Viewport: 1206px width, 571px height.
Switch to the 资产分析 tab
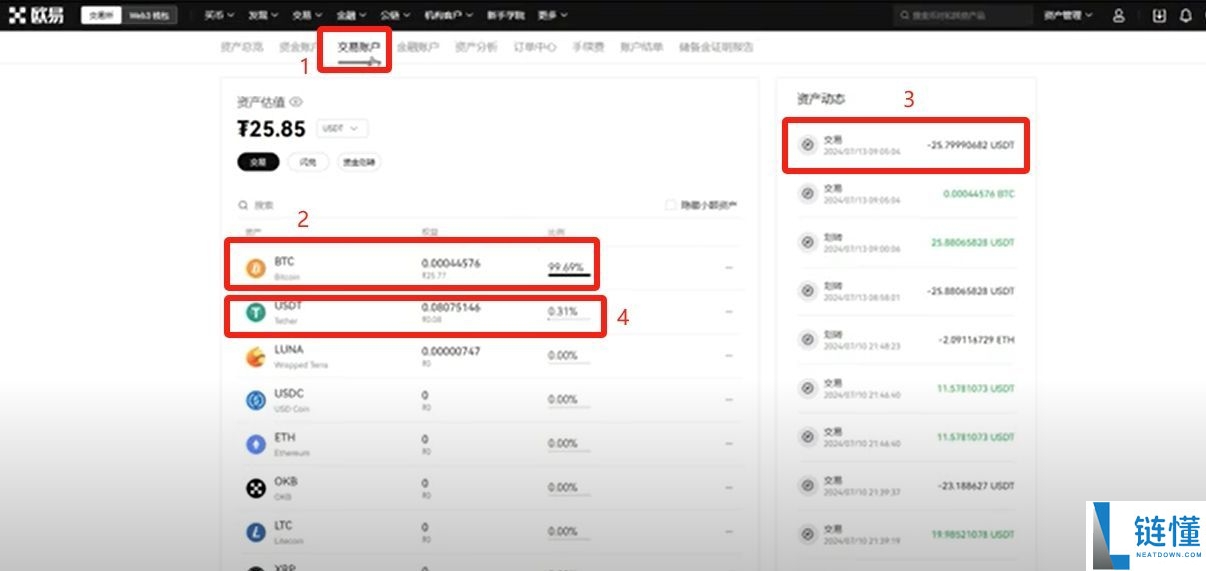click(x=476, y=47)
